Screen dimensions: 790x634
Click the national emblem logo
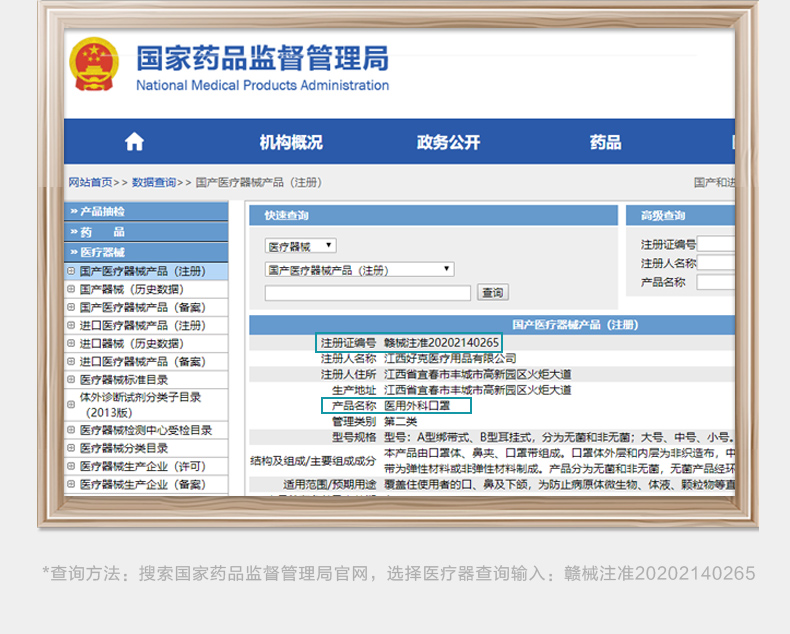point(94,65)
